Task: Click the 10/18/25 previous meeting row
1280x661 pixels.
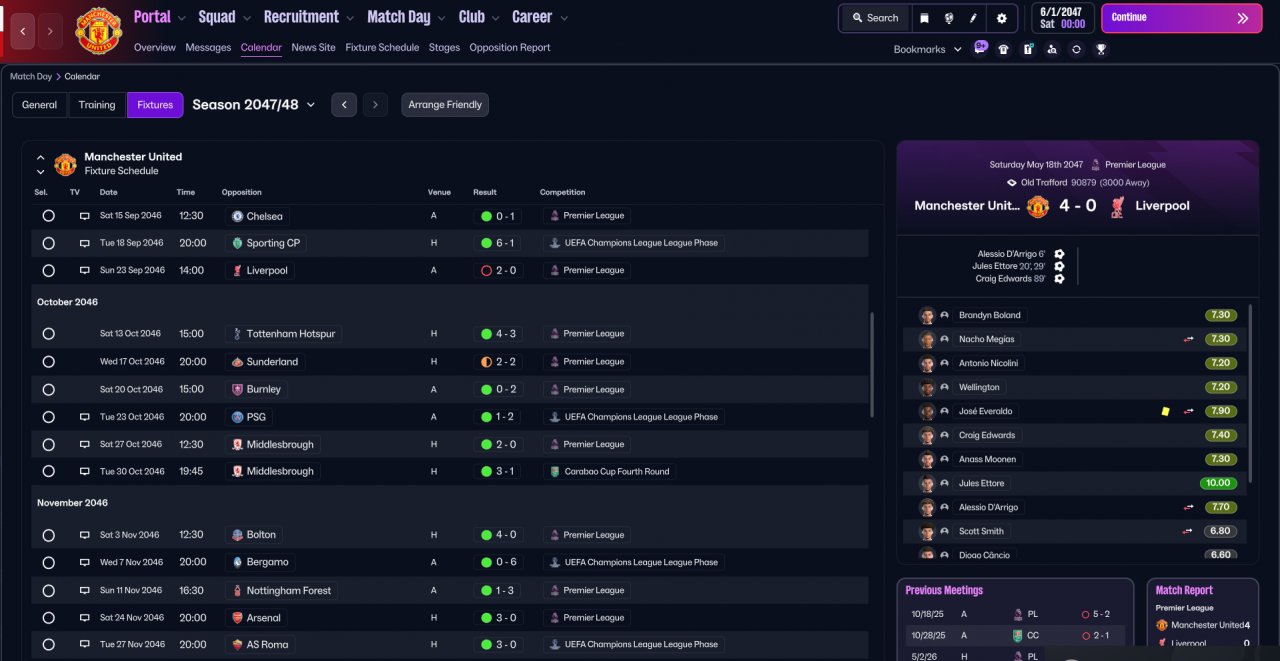Action: 1014,614
